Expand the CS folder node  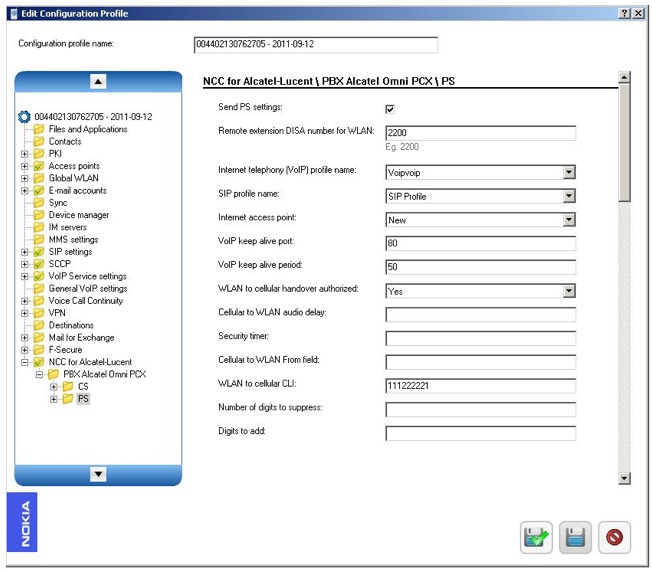[53, 387]
